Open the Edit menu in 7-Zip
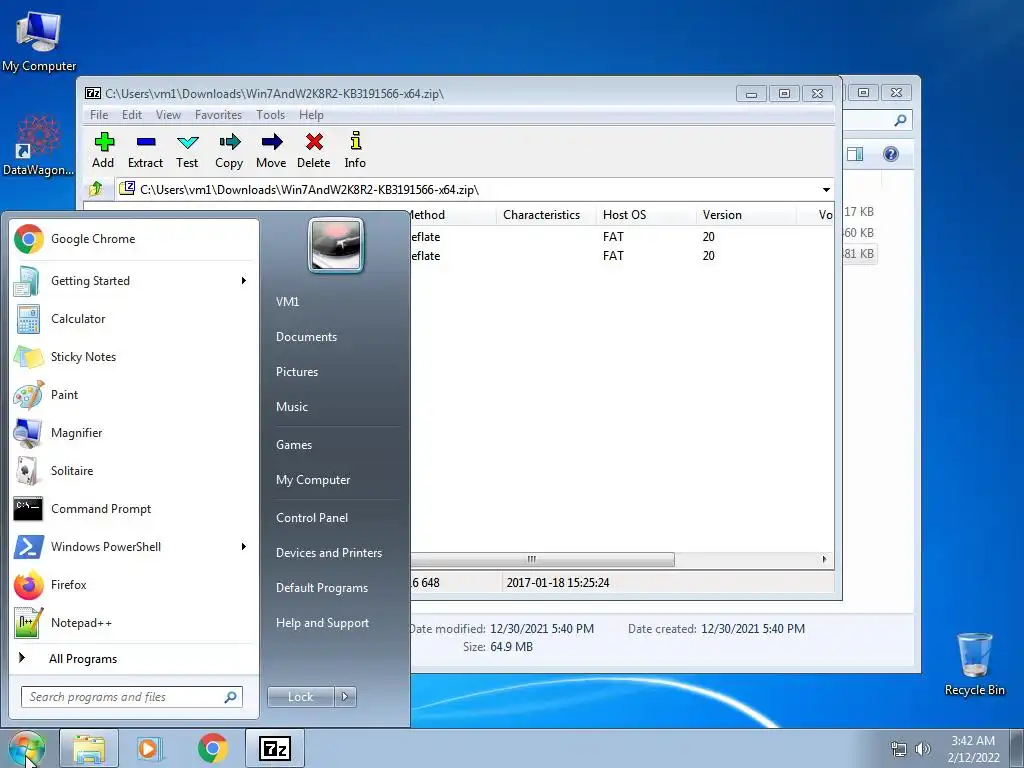 pyautogui.click(x=132, y=115)
